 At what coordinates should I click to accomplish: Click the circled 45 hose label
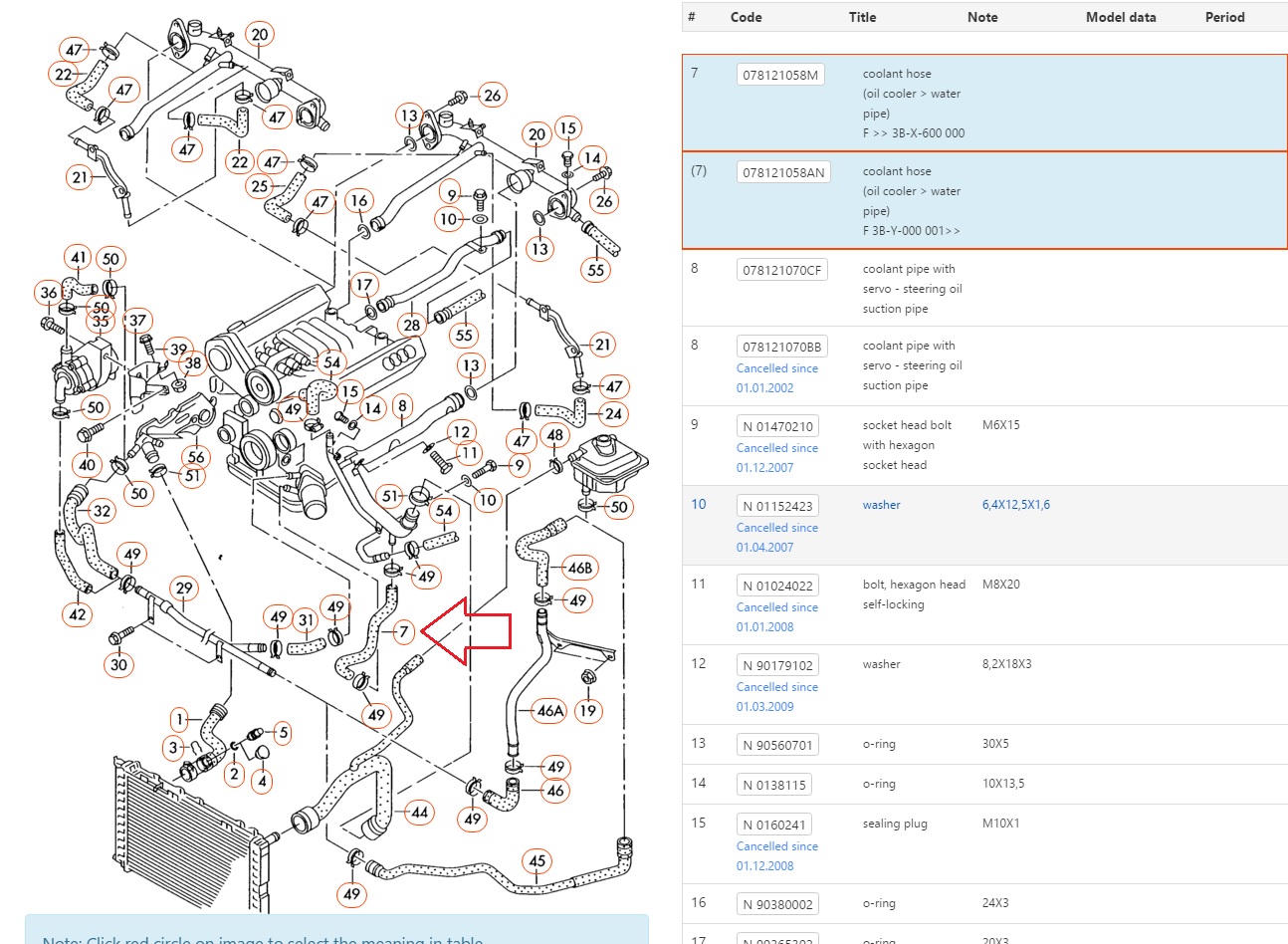click(537, 861)
